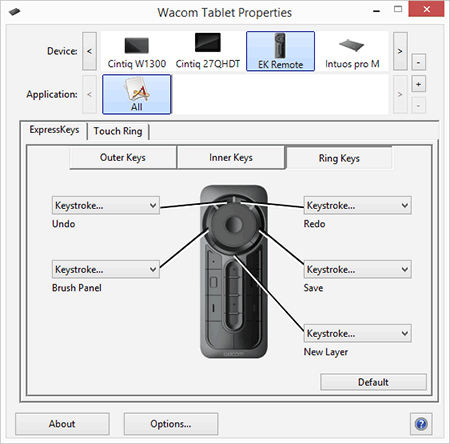Click the ExpressKey Remote device image
This screenshot has width=450, height=444.
click(234, 272)
